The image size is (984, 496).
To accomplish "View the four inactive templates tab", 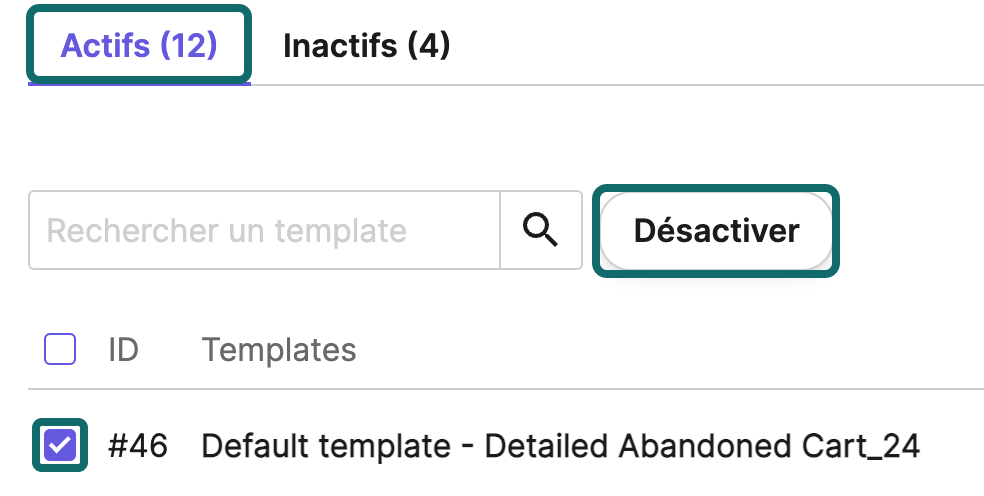I will tap(366, 46).
